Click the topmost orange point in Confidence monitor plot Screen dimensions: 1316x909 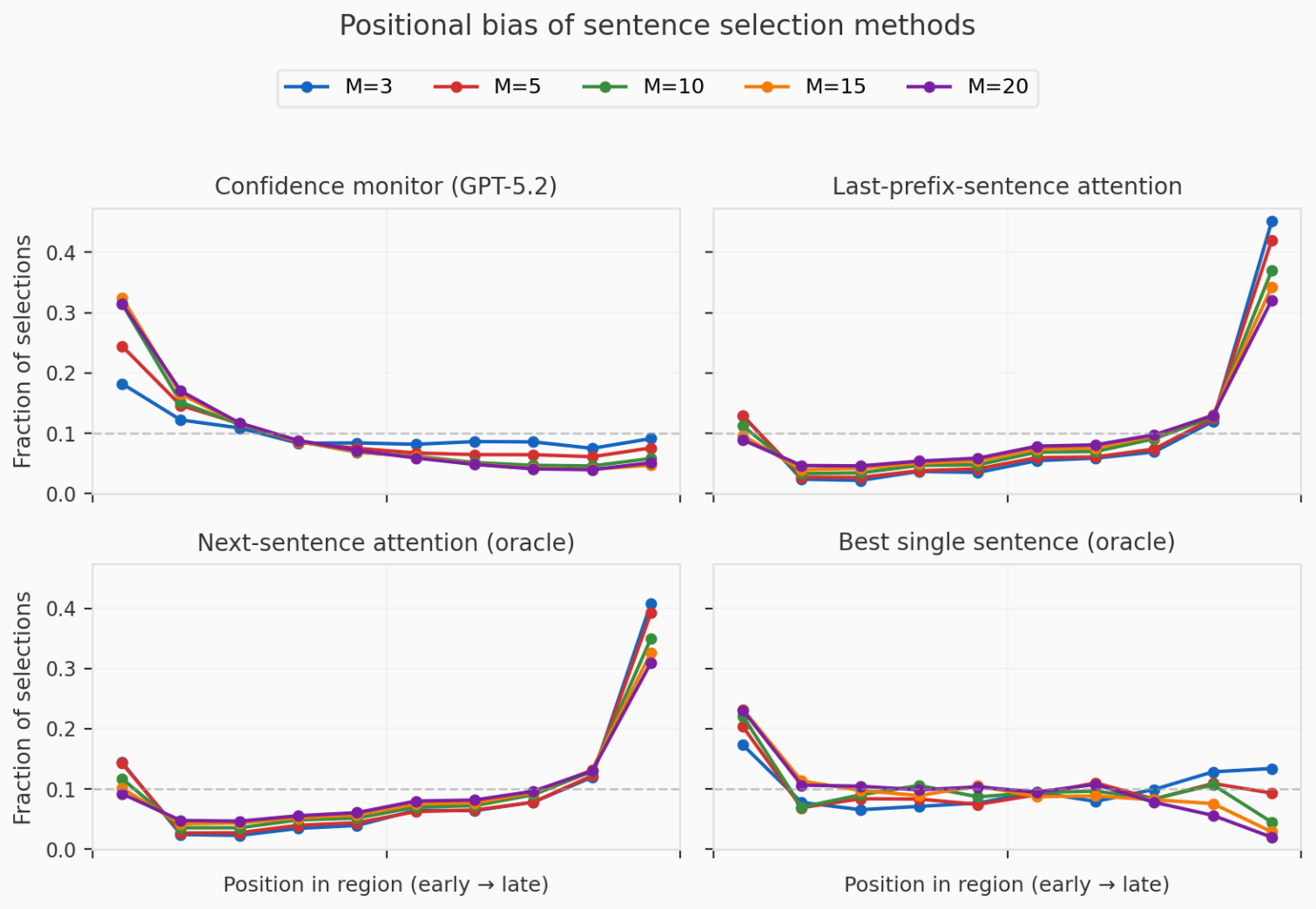pyautogui.click(x=122, y=299)
